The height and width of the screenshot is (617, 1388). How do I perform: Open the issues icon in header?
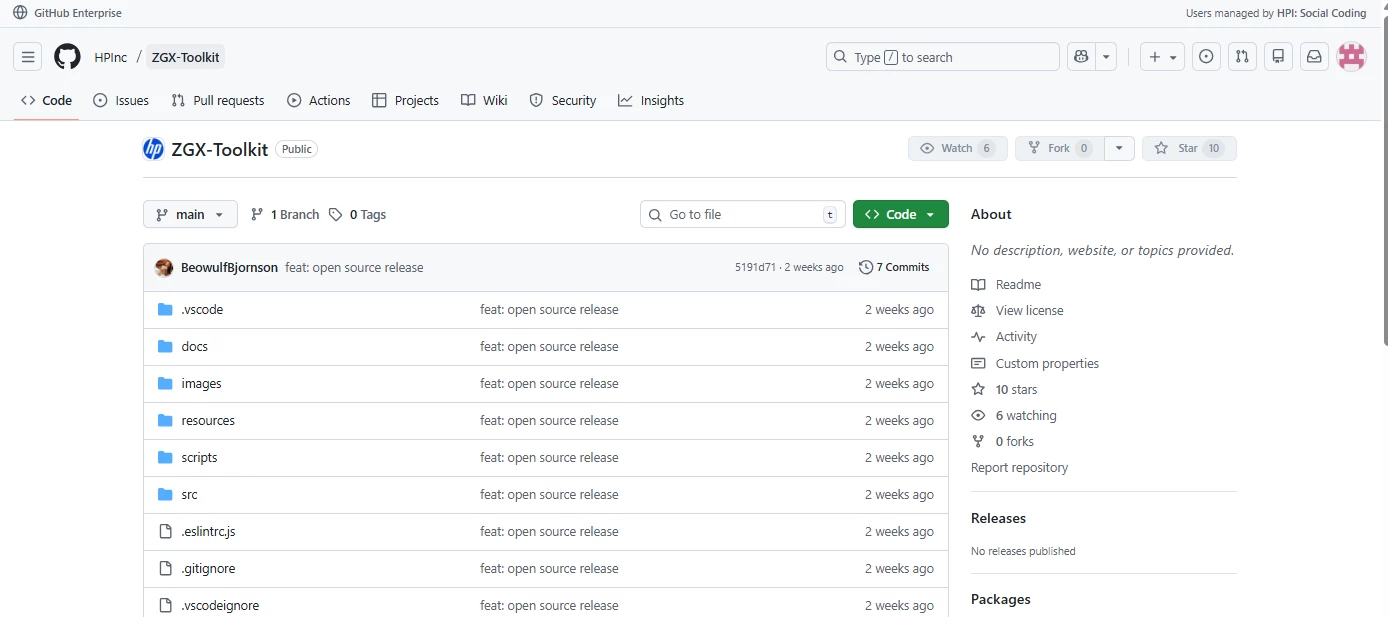pos(1207,57)
